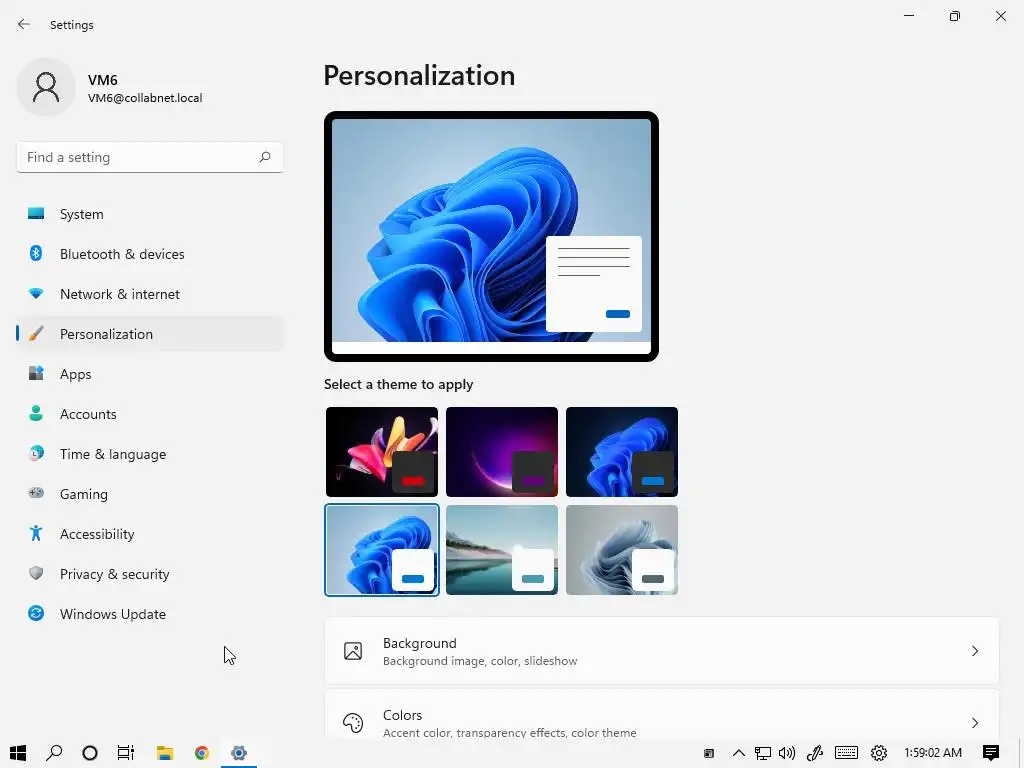Apply the purple glow dark theme

502,452
